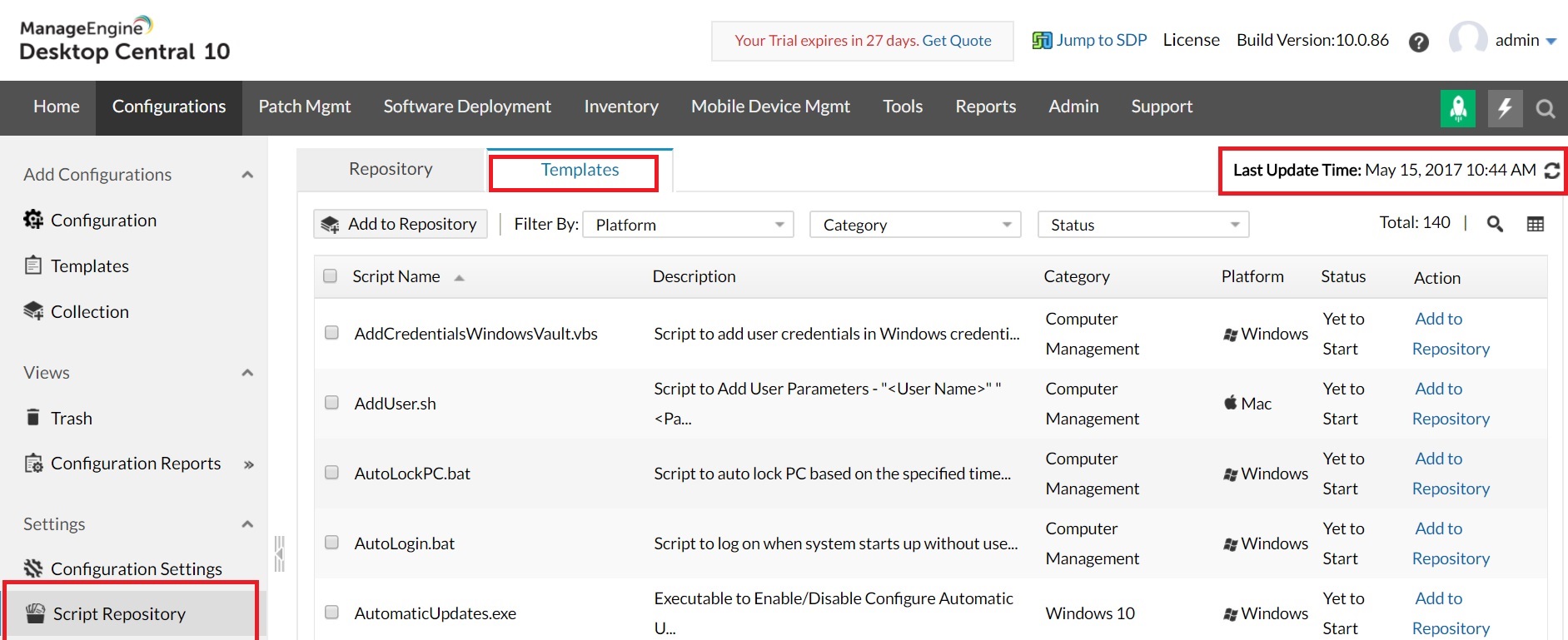
Task: Open Trash in the Views sidebar
Action: coord(71,419)
